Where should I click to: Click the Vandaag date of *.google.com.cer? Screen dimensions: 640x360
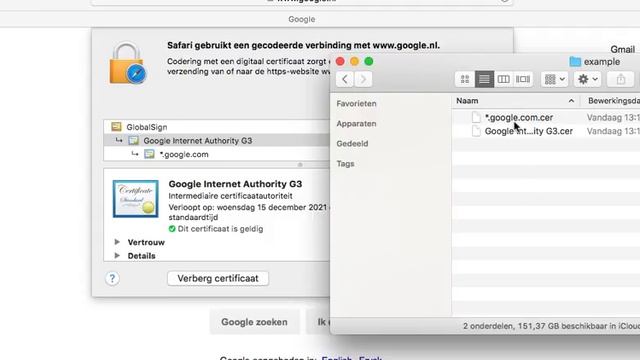pos(613,118)
